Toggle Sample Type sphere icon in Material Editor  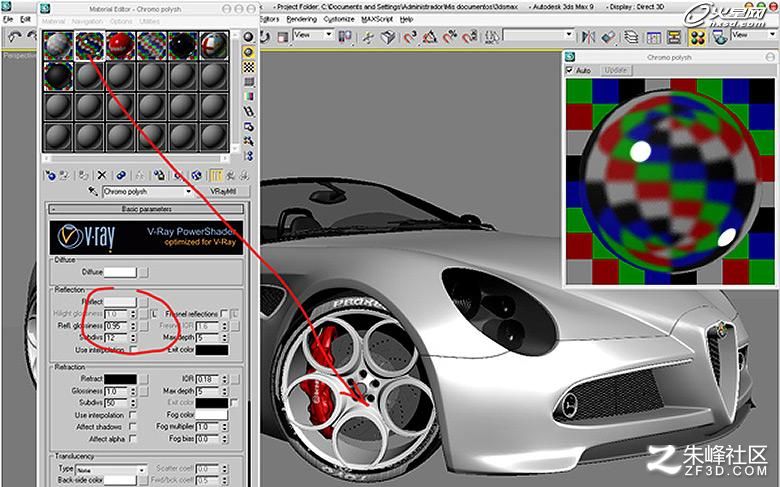point(249,37)
